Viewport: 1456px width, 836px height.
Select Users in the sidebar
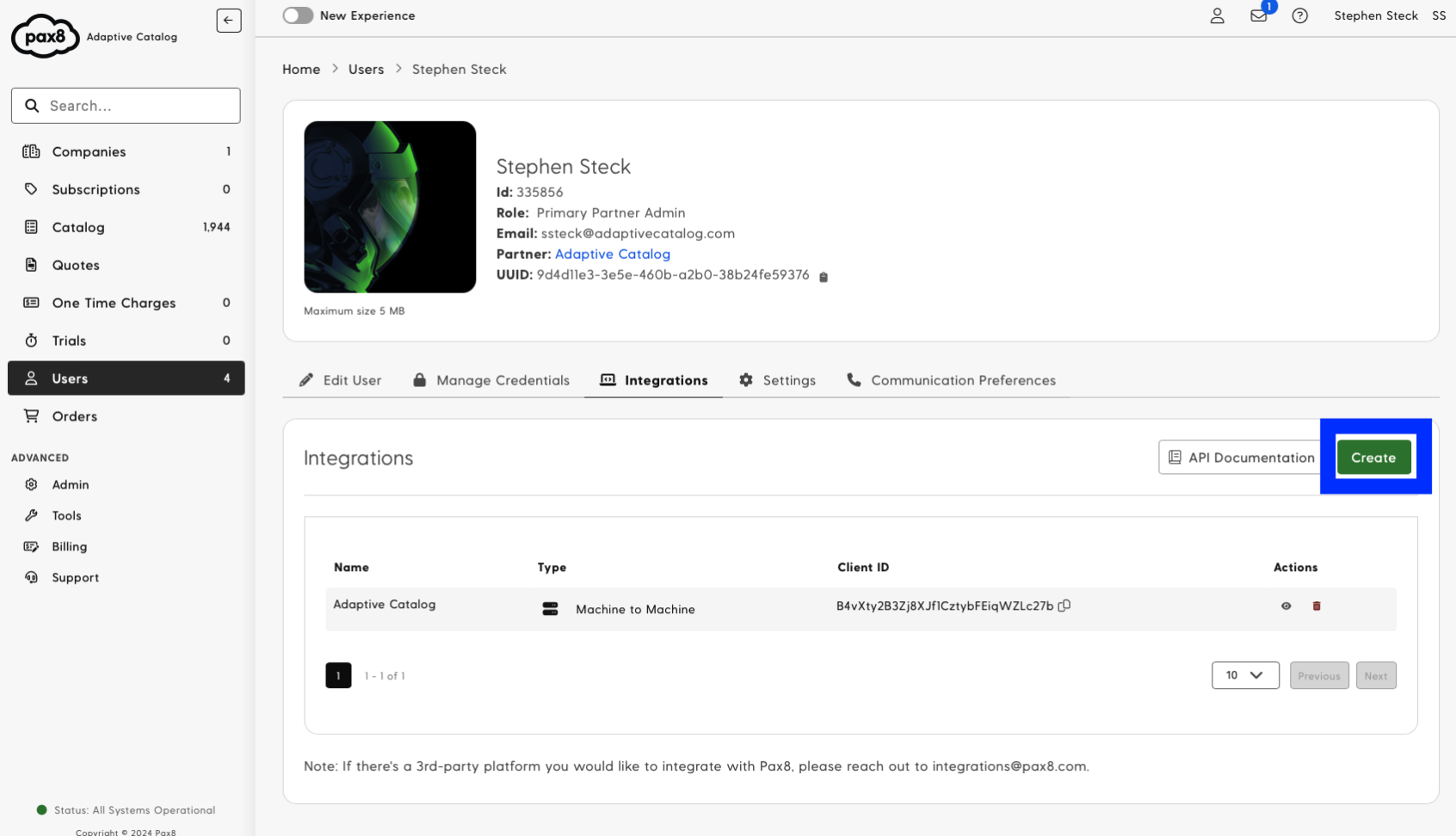126,378
